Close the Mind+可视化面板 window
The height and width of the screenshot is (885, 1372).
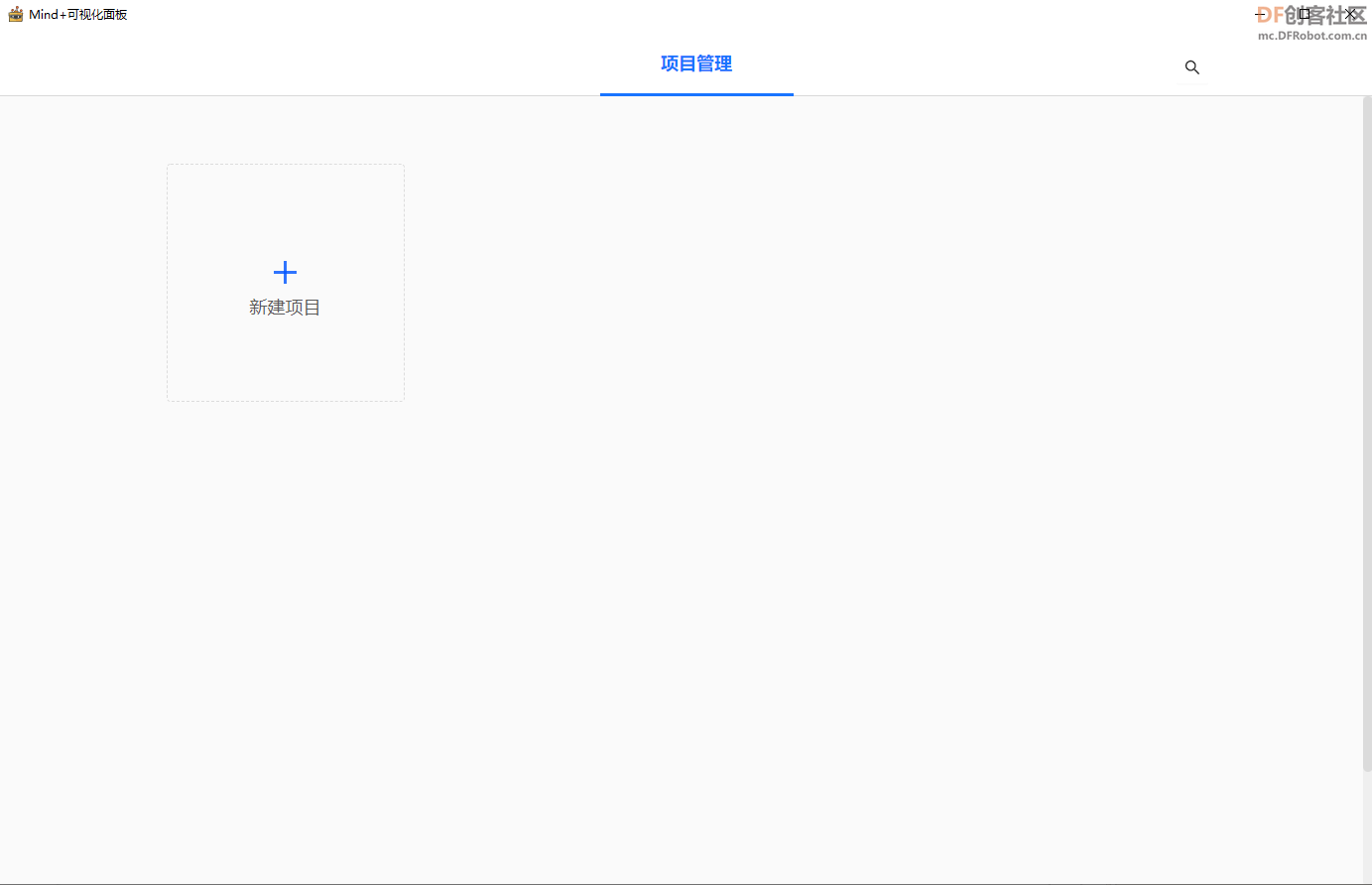tap(1350, 14)
